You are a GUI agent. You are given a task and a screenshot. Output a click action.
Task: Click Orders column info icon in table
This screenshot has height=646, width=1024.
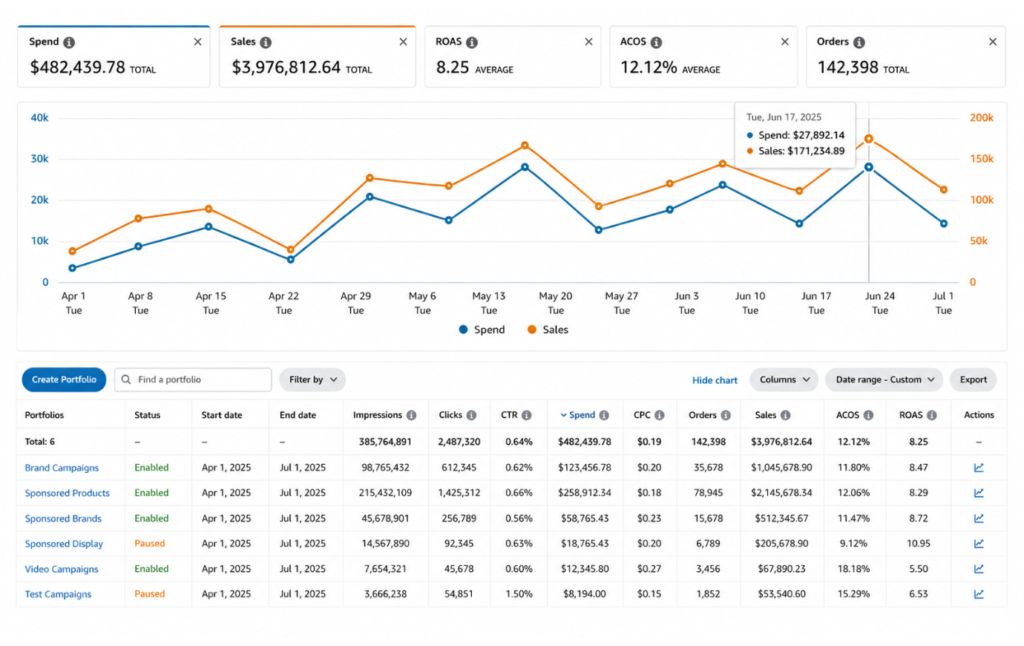point(726,415)
